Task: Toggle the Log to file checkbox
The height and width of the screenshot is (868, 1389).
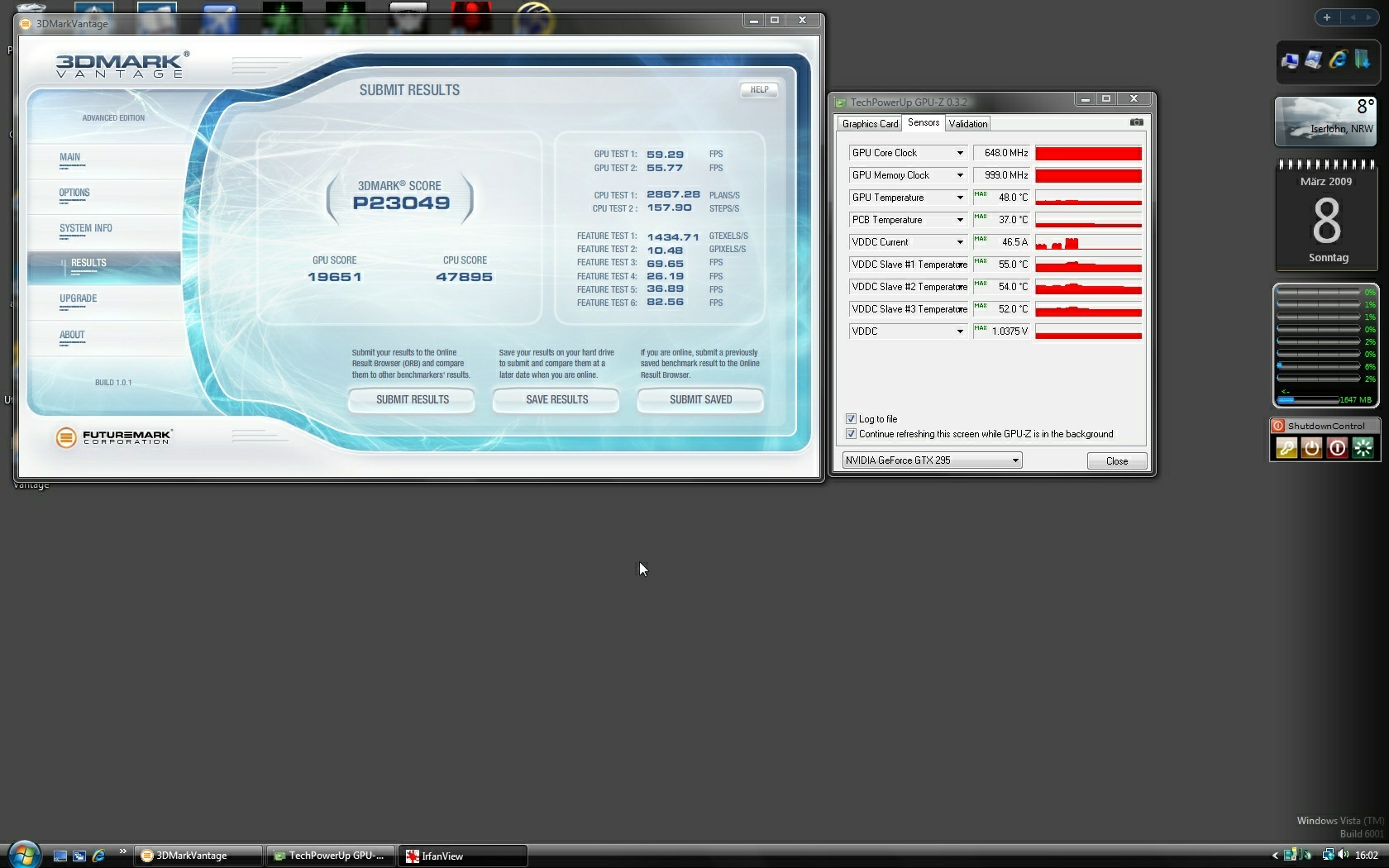Action: point(851,419)
